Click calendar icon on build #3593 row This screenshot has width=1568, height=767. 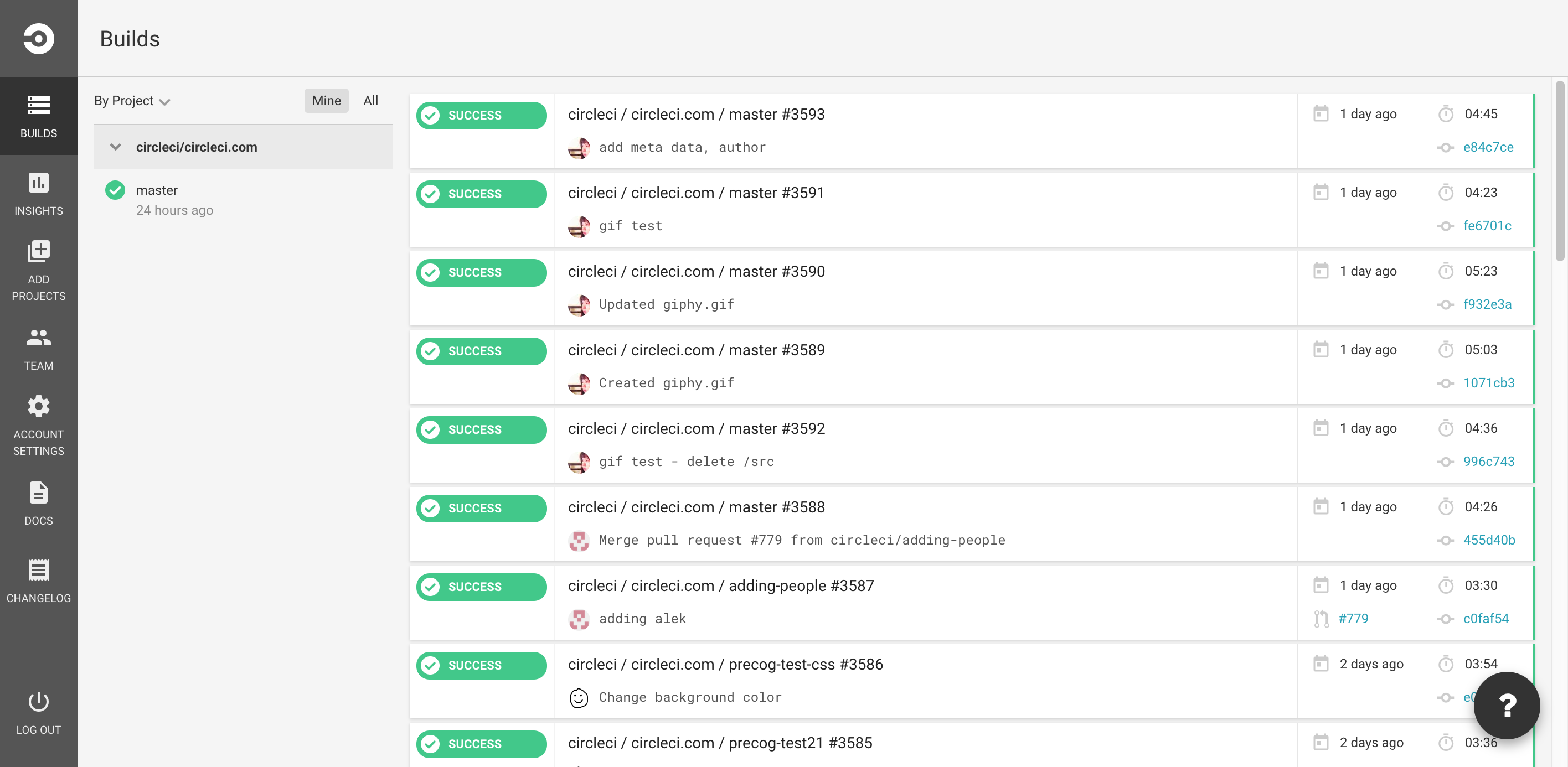point(1321,114)
